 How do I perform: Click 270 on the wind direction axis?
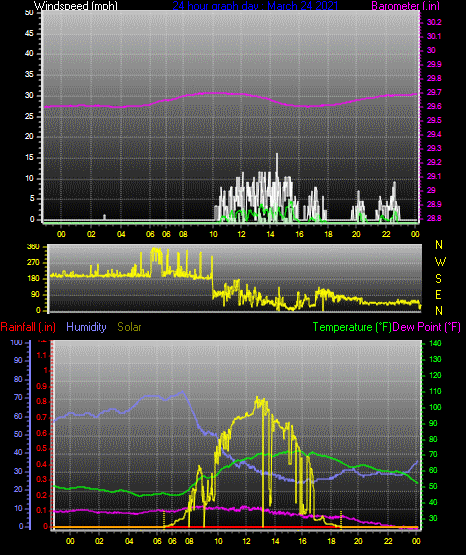pyautogui.click(x=33, y=263)
